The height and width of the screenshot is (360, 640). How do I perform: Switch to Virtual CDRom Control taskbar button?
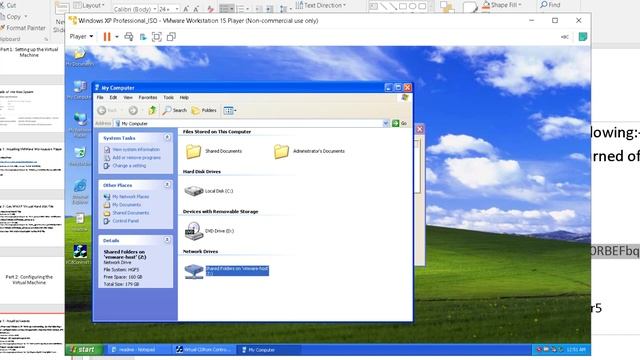(204, 350)
